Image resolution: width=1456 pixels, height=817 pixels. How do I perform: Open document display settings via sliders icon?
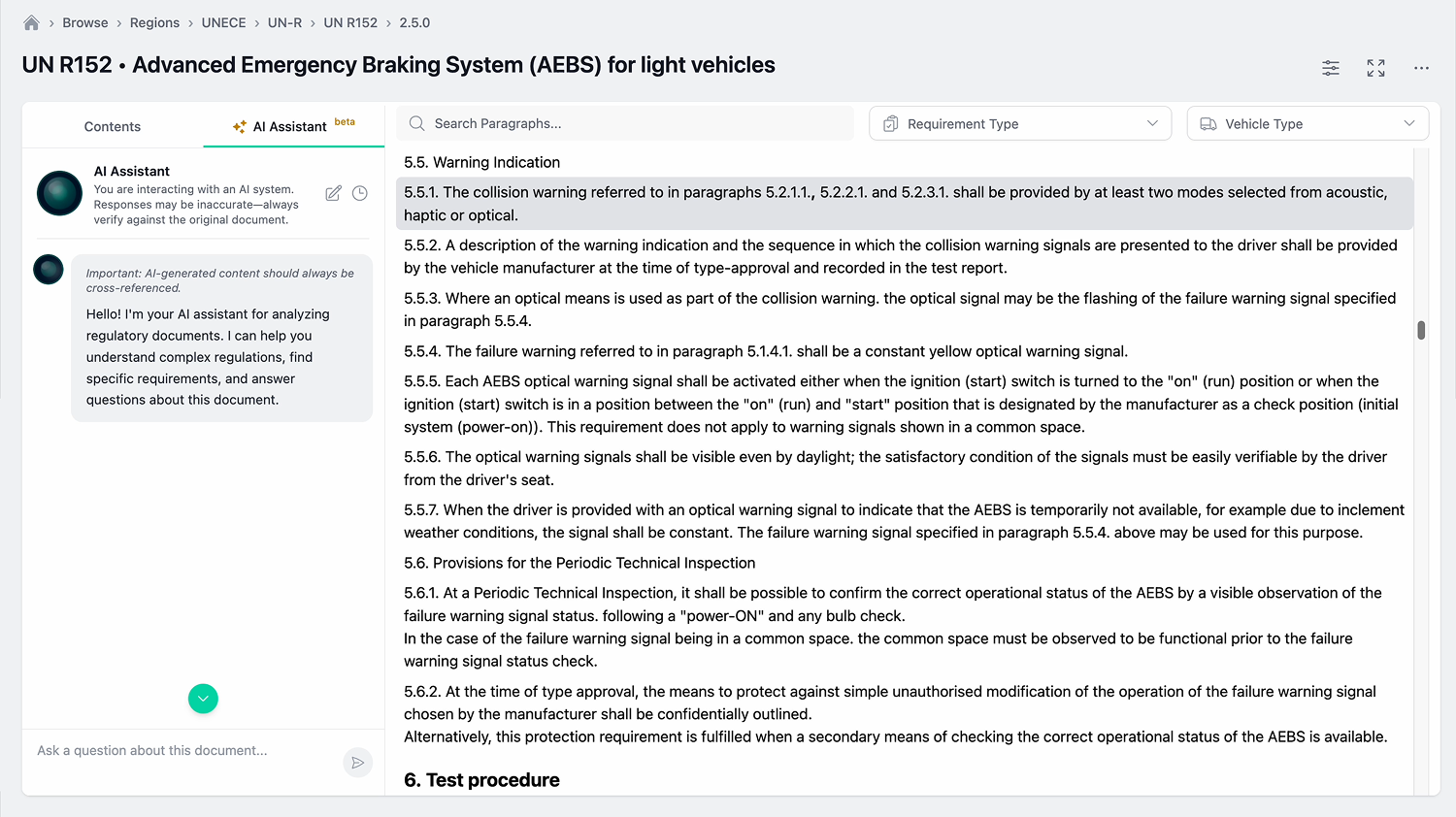(1330, 68)
